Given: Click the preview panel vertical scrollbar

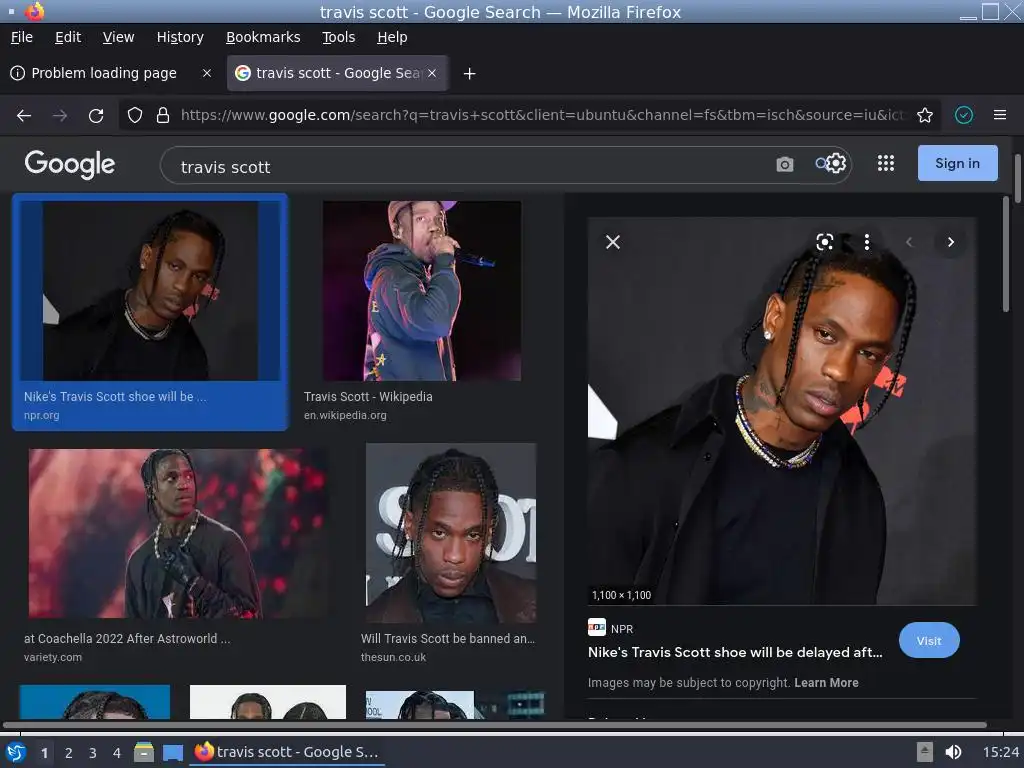Looking at the screenshot, I should [x=1006, y=255].
